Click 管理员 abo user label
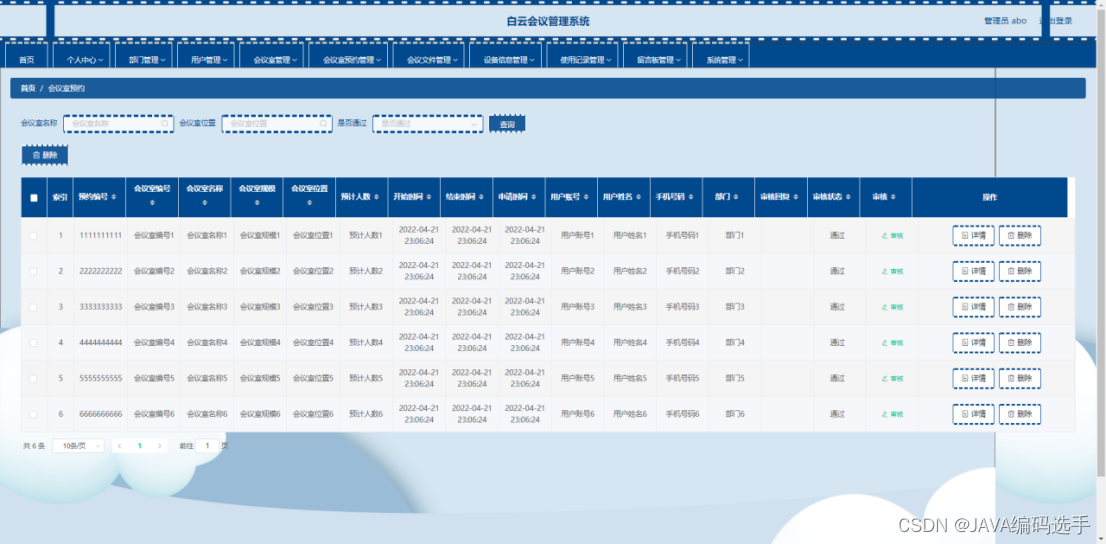Screen dimensions: 1106x544 [1005, 20]
